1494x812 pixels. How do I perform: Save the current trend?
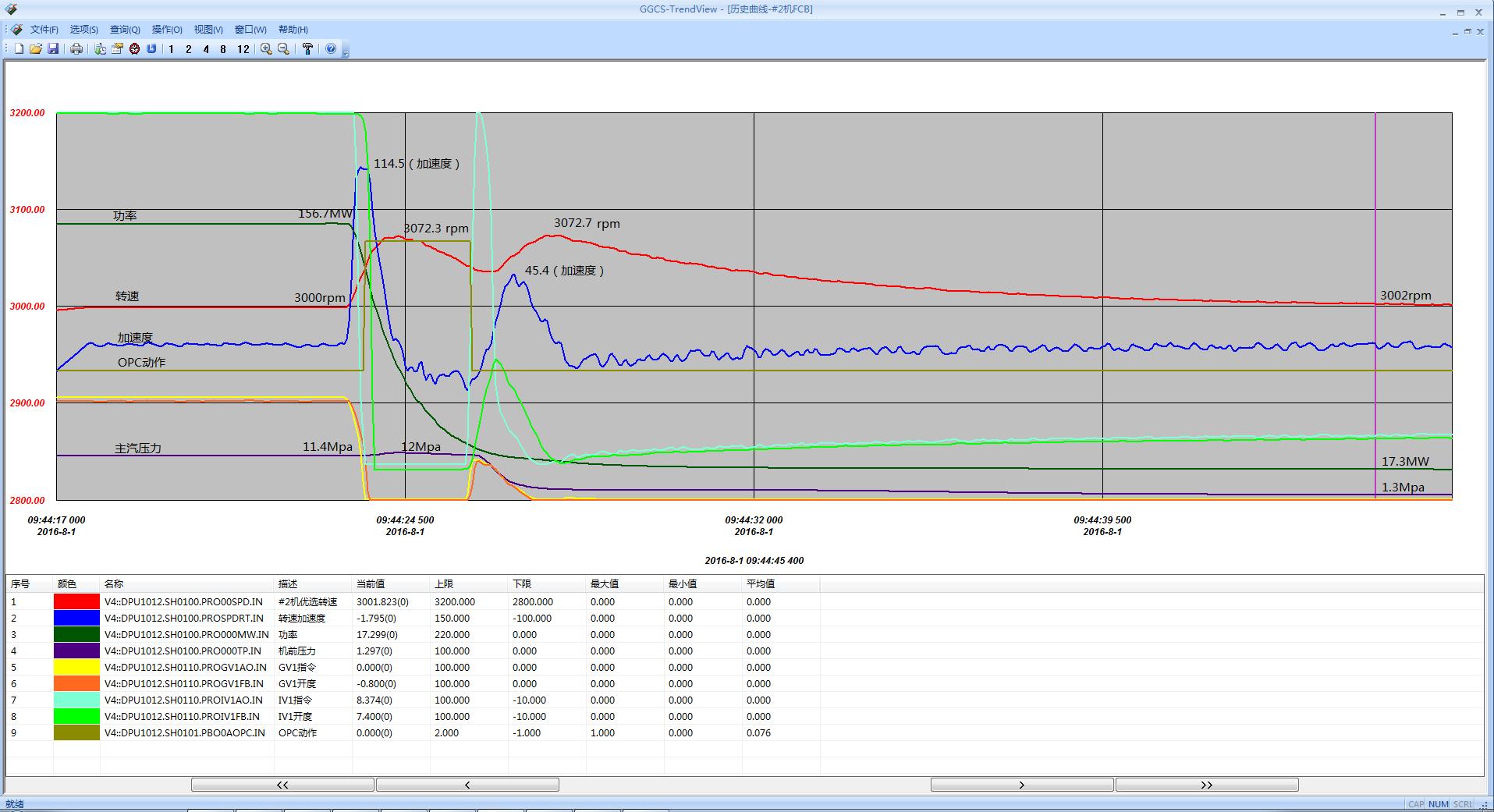(x=53, y=49)
